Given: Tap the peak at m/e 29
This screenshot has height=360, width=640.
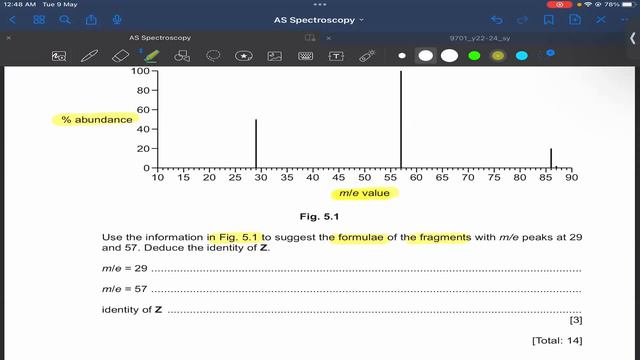Looking at the screenshot, I should pos(256,143).
